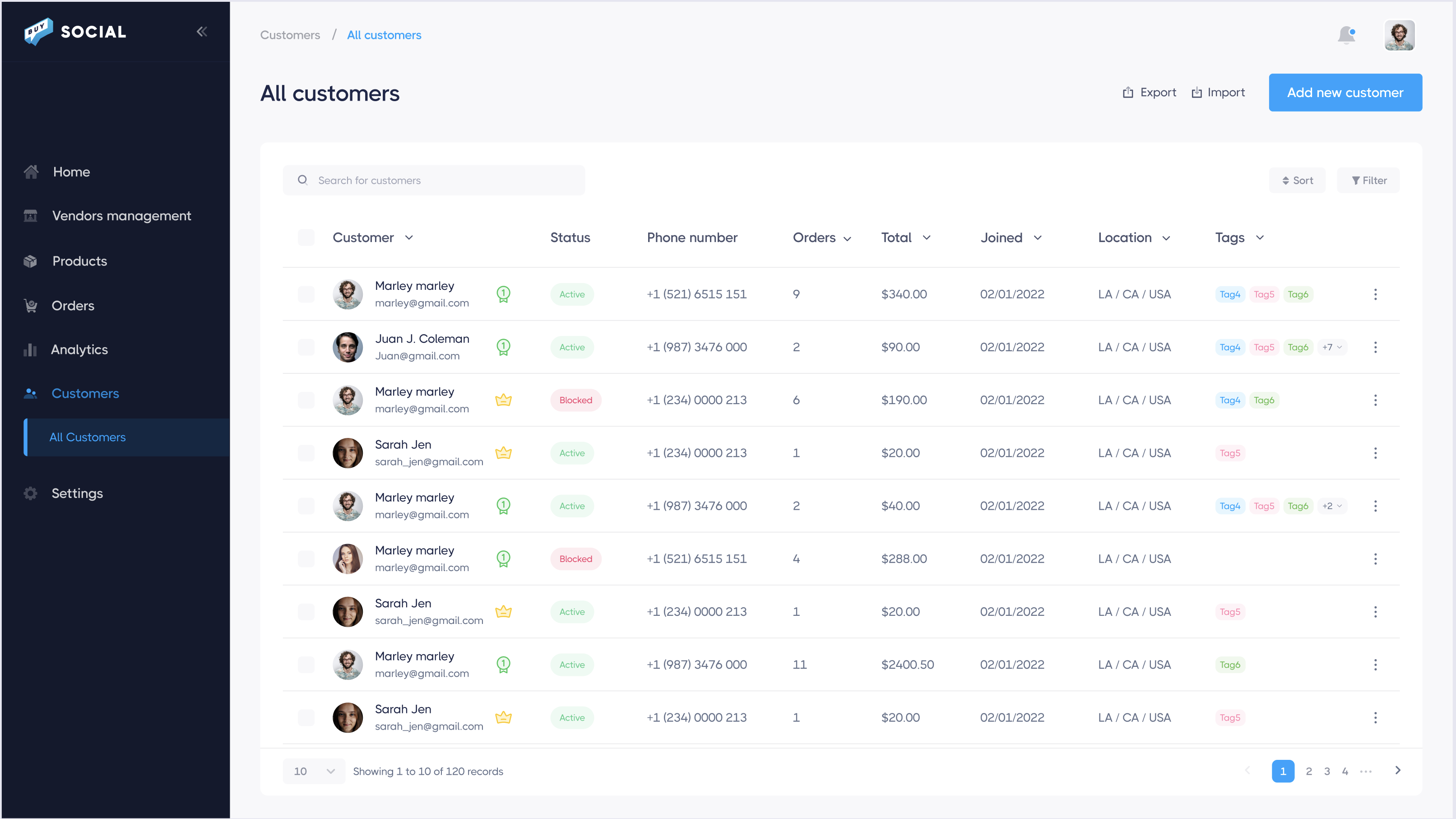This screenshot has height=819, width=1456.
Task: Go Home using the house icon
Action: click(x=30, y=171)
